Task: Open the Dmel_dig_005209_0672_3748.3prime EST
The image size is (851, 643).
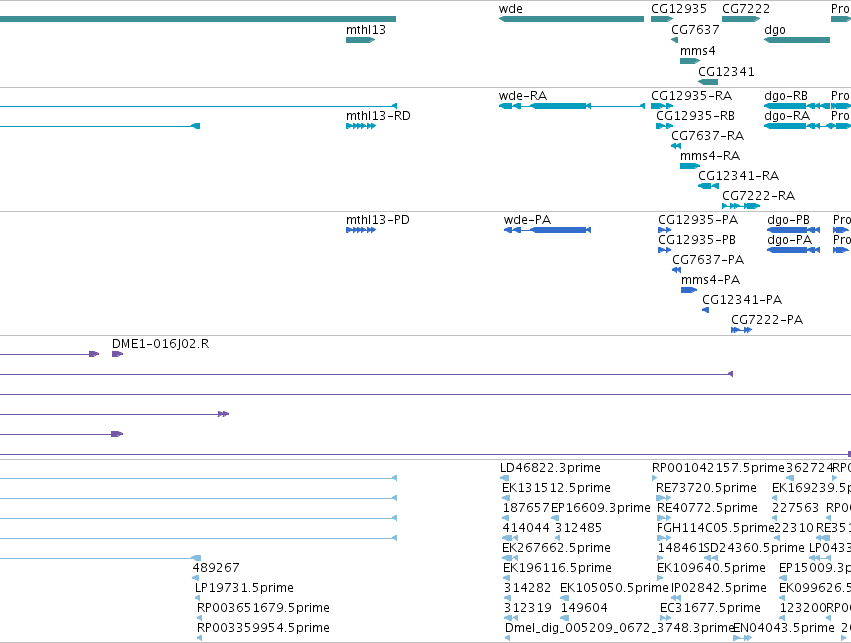Action: coord(507,638)
